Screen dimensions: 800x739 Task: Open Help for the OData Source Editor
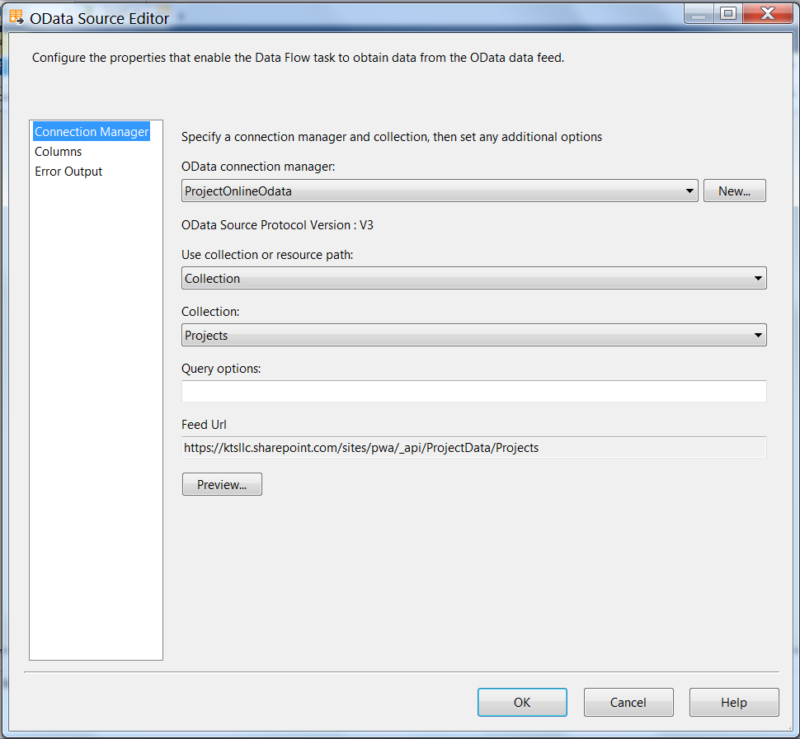734,701
